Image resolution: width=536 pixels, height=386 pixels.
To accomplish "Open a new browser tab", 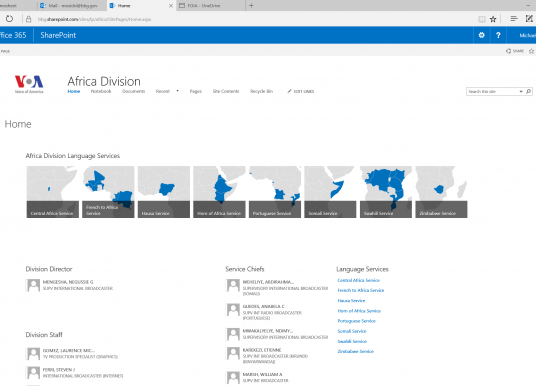I will pyautogui.click(x=251, y=5).
